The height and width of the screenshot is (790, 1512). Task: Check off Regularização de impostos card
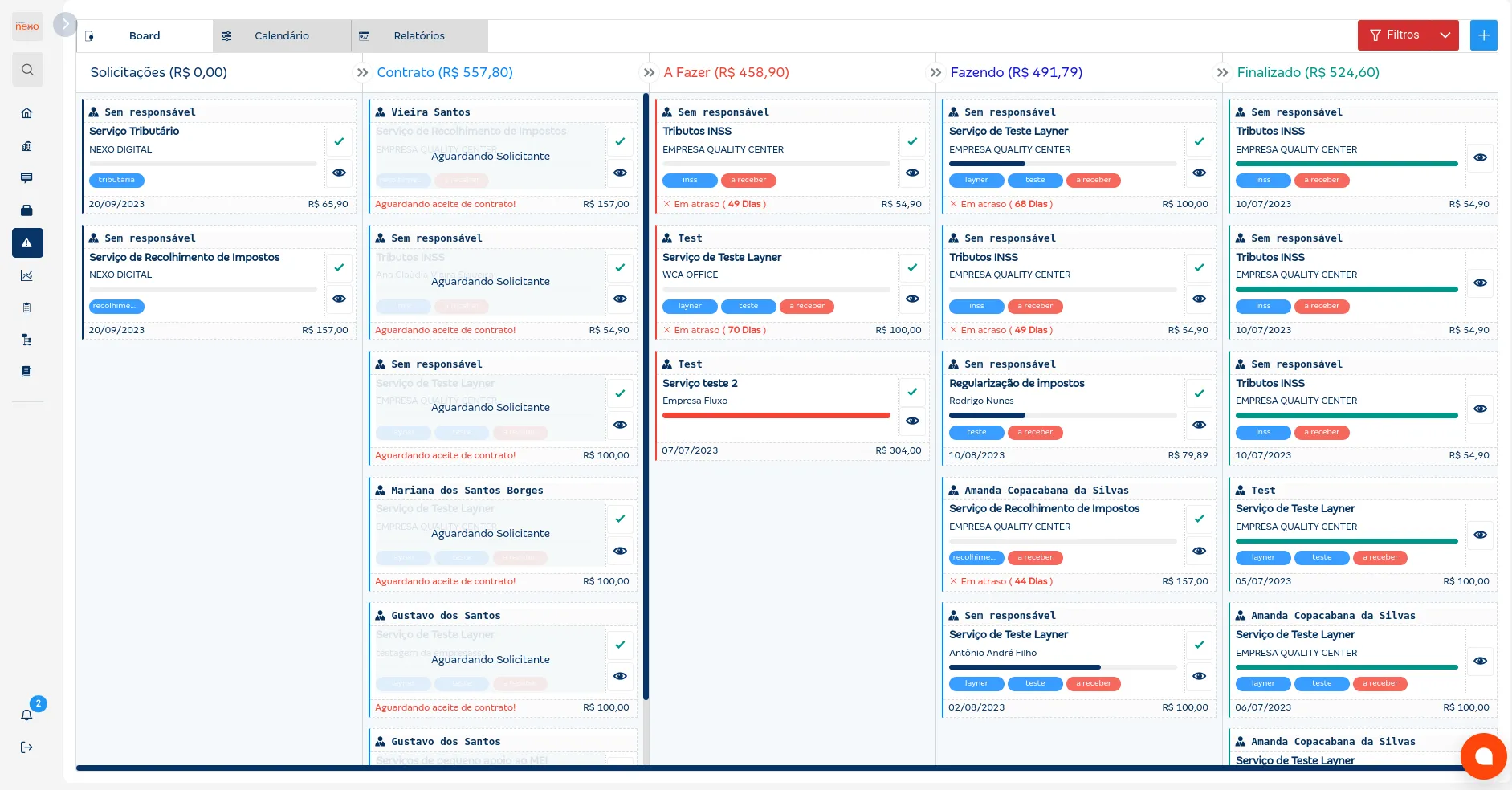(x=1199, y=393)
